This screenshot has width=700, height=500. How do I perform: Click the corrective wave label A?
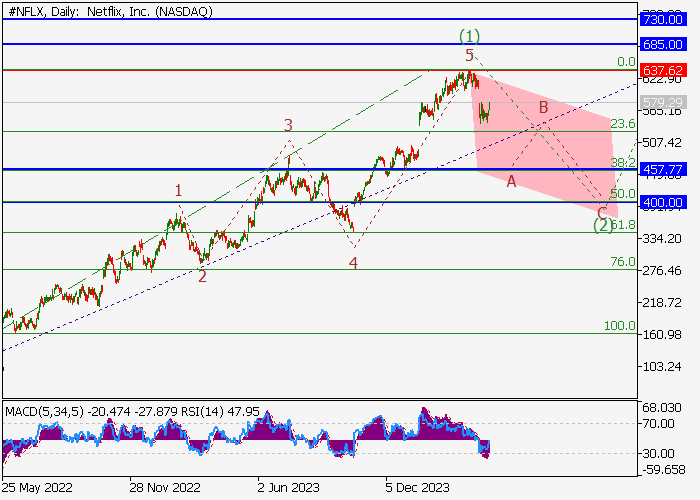[511, 181]
